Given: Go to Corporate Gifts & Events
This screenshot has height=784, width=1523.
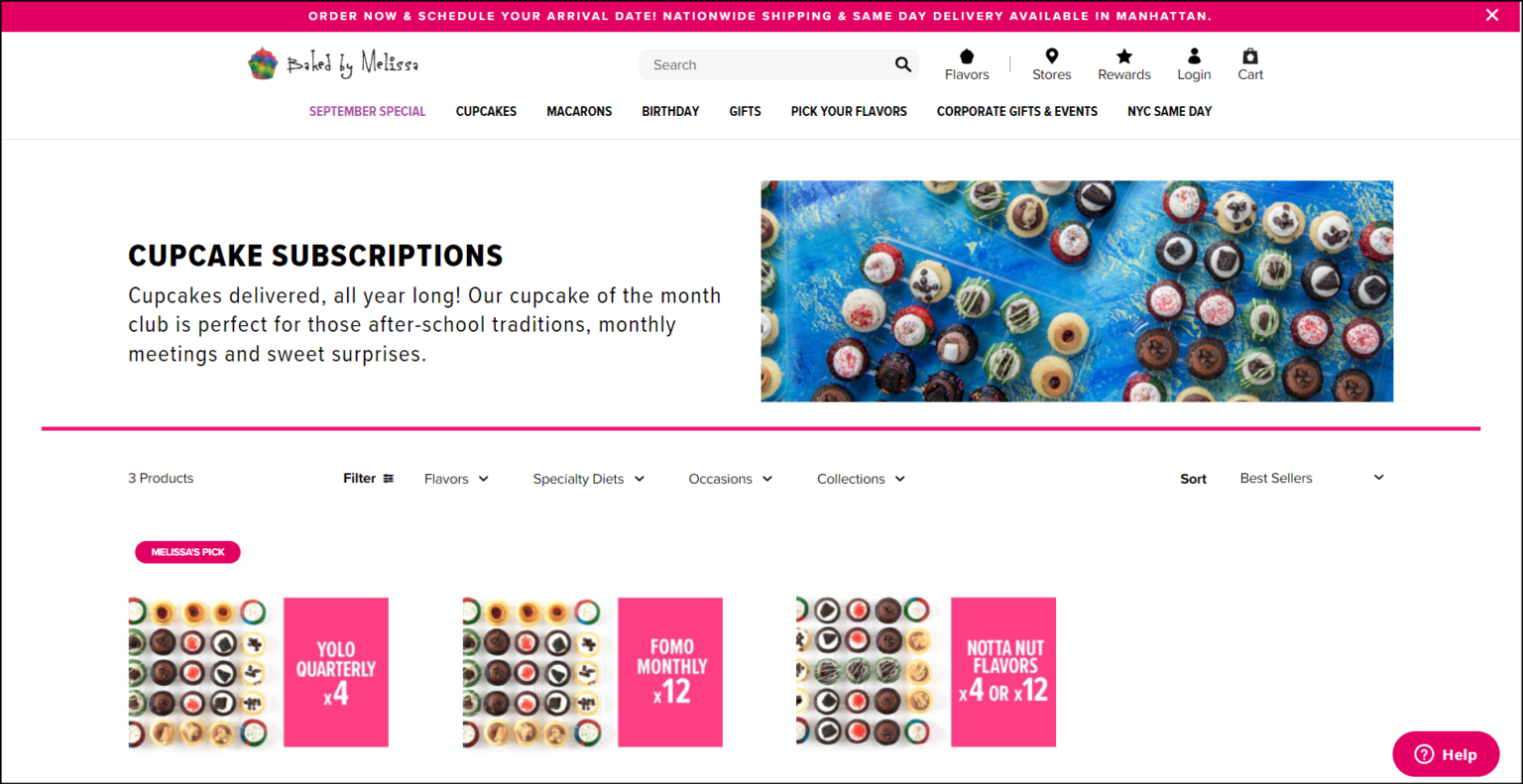Looking at the screenshot, I should click(x=1017, y=111).
